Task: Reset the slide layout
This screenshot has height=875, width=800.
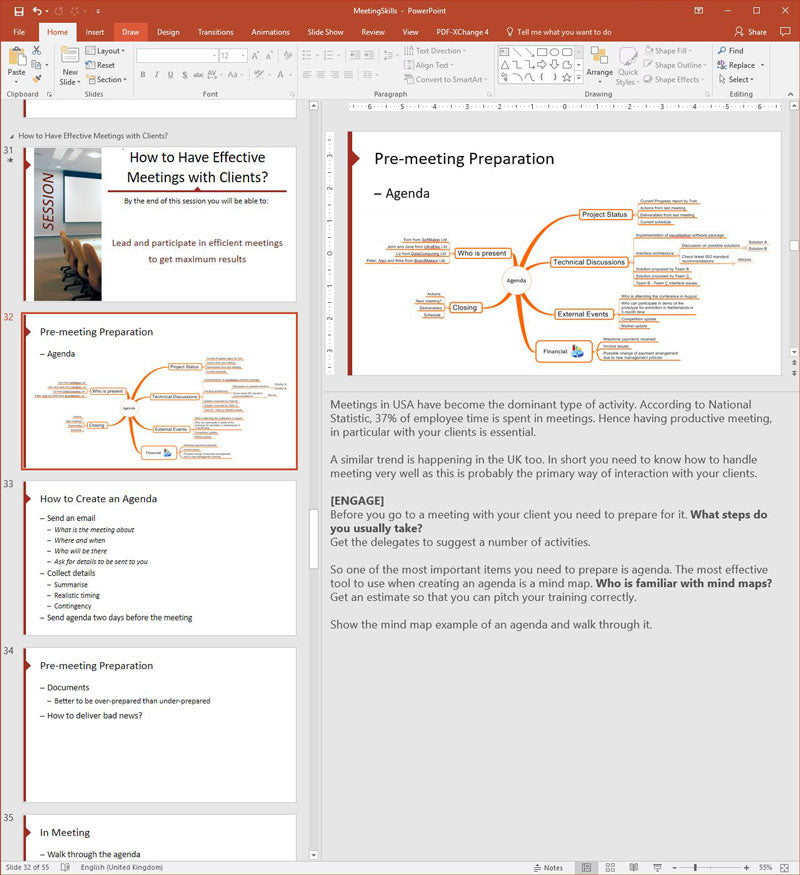Action: point(100,65)
